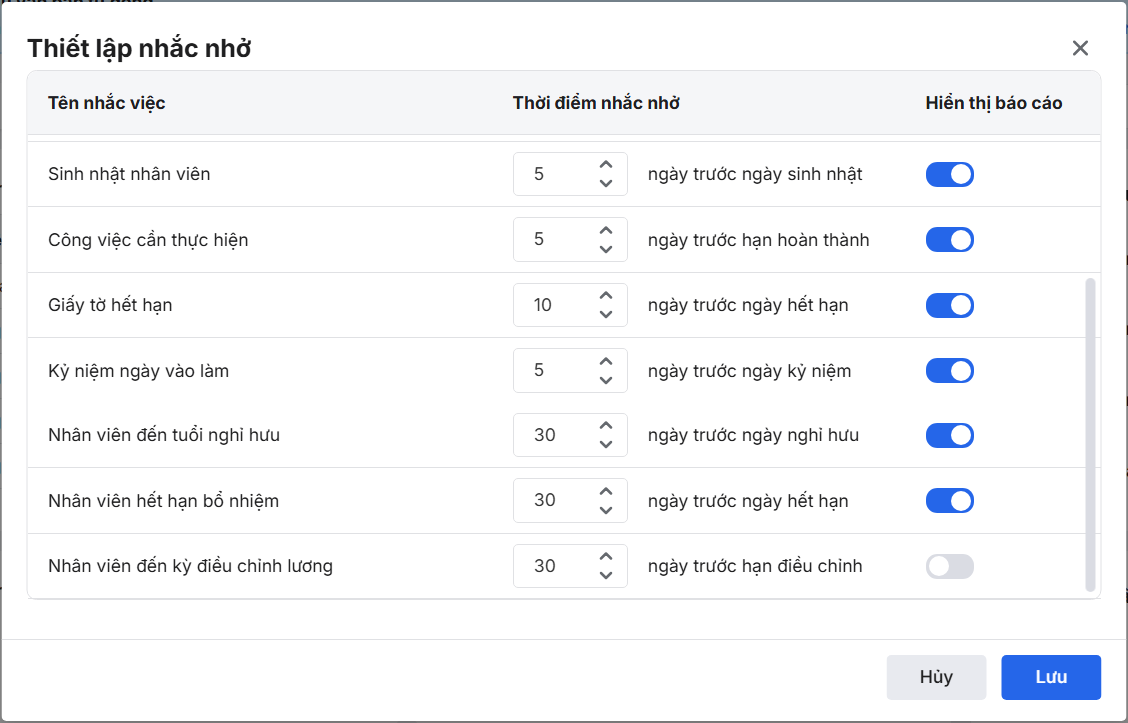
Task: Click the Lưu button to save
Action: pyautogui.click(x=1050, y=677)
